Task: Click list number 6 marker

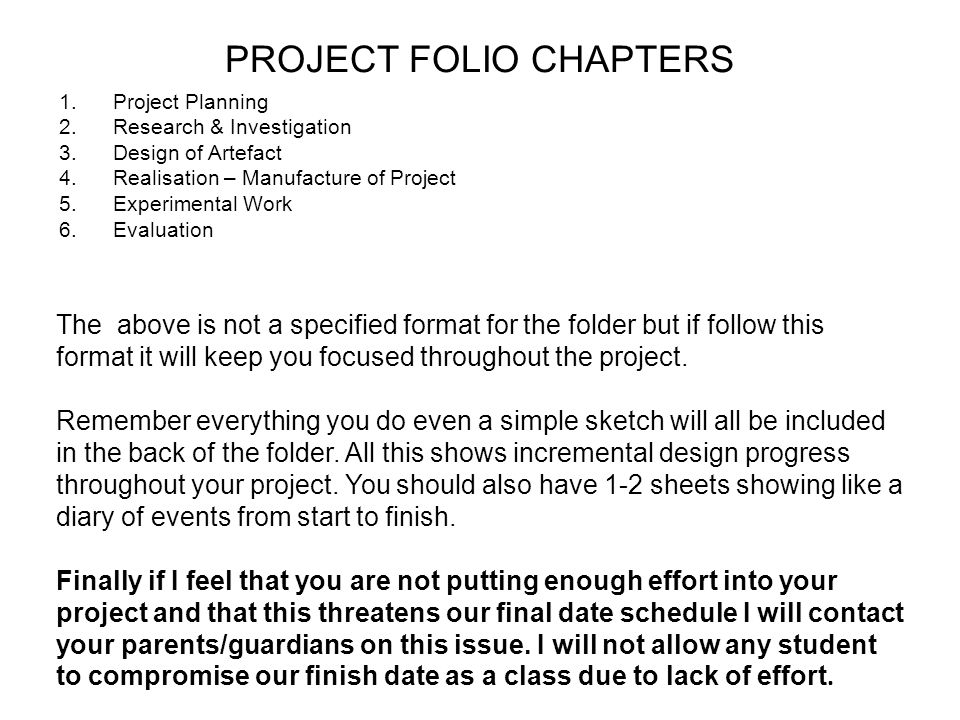Action: 68,230
